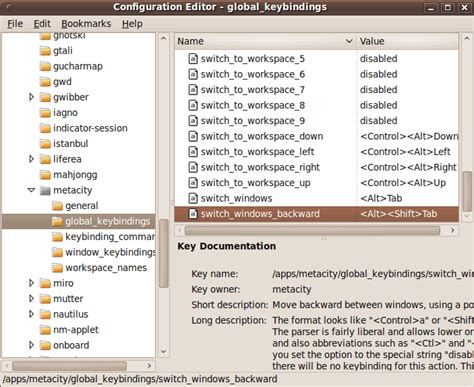
Task: Click the workspace_names folder icon
Action: (x=57, y=268)
